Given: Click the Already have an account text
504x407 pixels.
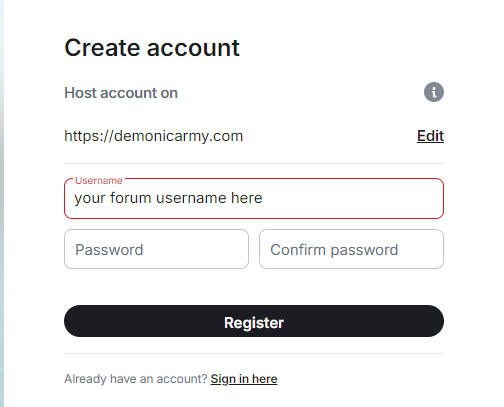Looking at the screenshot, I should [136, 379].
